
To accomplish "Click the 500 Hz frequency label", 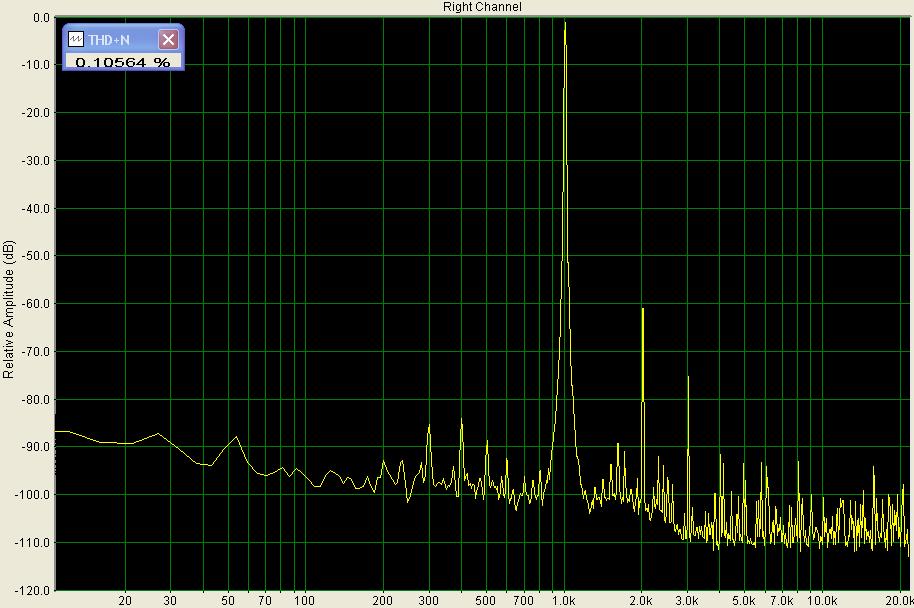I will coord(486,601).
